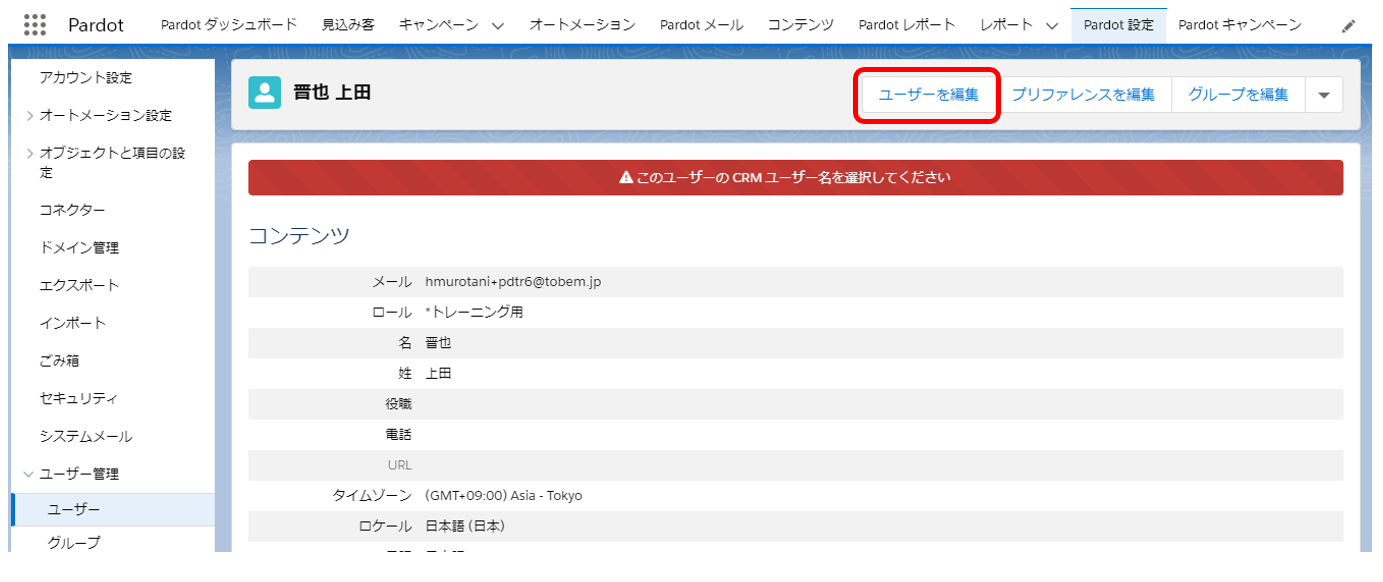Select ユーザー under ユーザー管理
Image resolution: width=1383 pixels, height=582 pixels.
112,510
